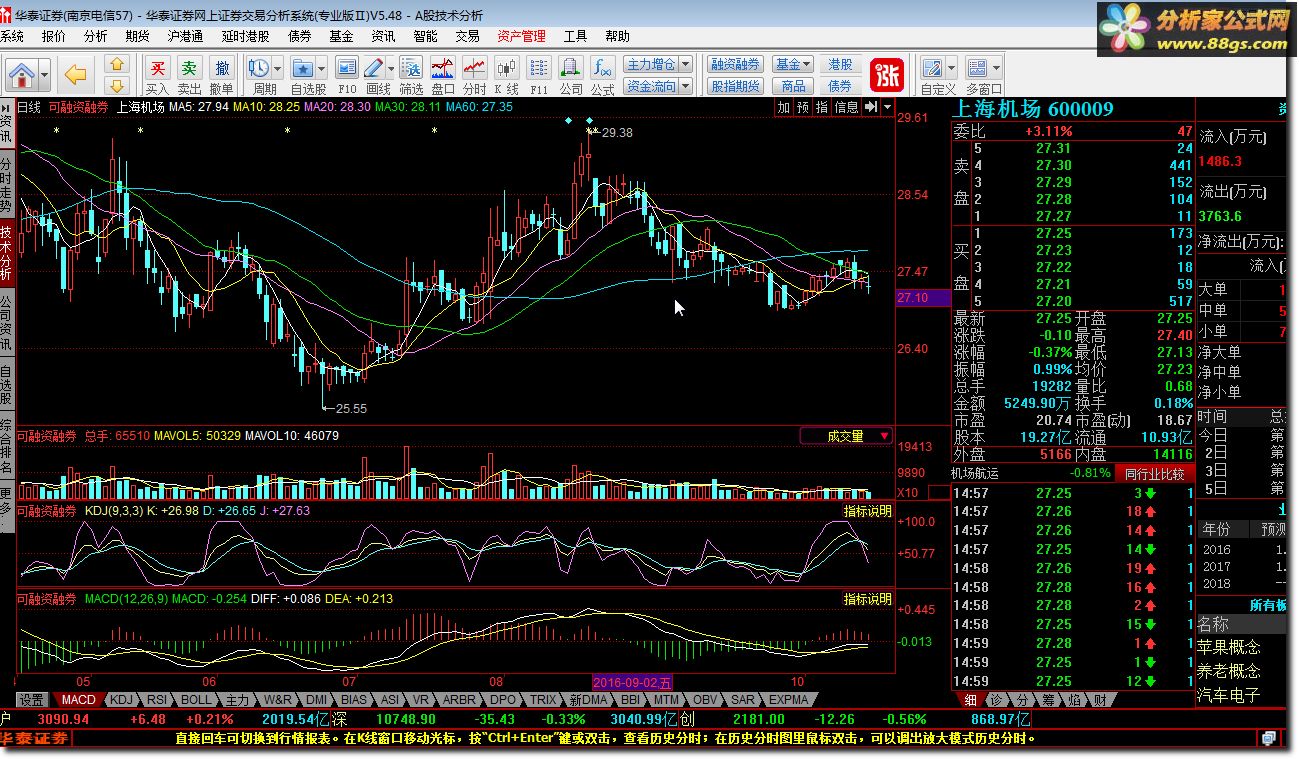The image size is (1299, 759).
Task: Open the 基金 dropdown button
Action: coord(793,65)
